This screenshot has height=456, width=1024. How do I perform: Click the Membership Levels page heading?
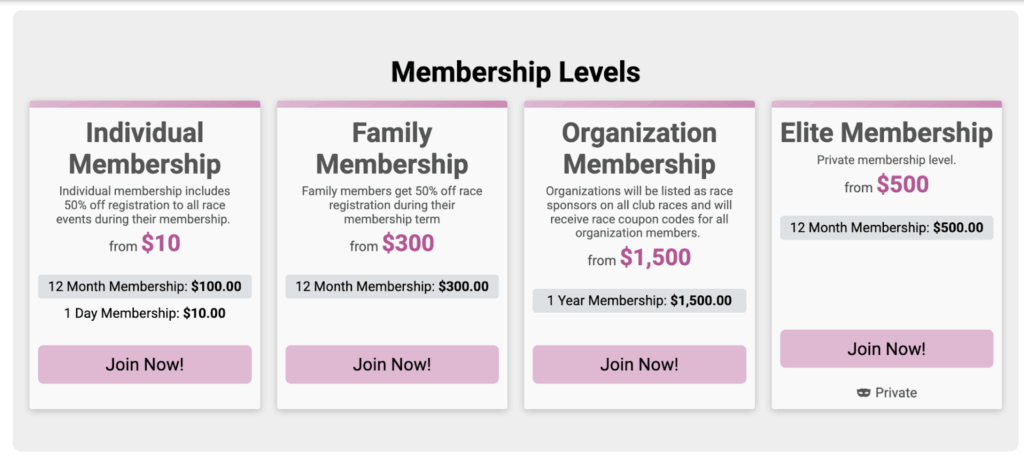click(x=515, y=72)
